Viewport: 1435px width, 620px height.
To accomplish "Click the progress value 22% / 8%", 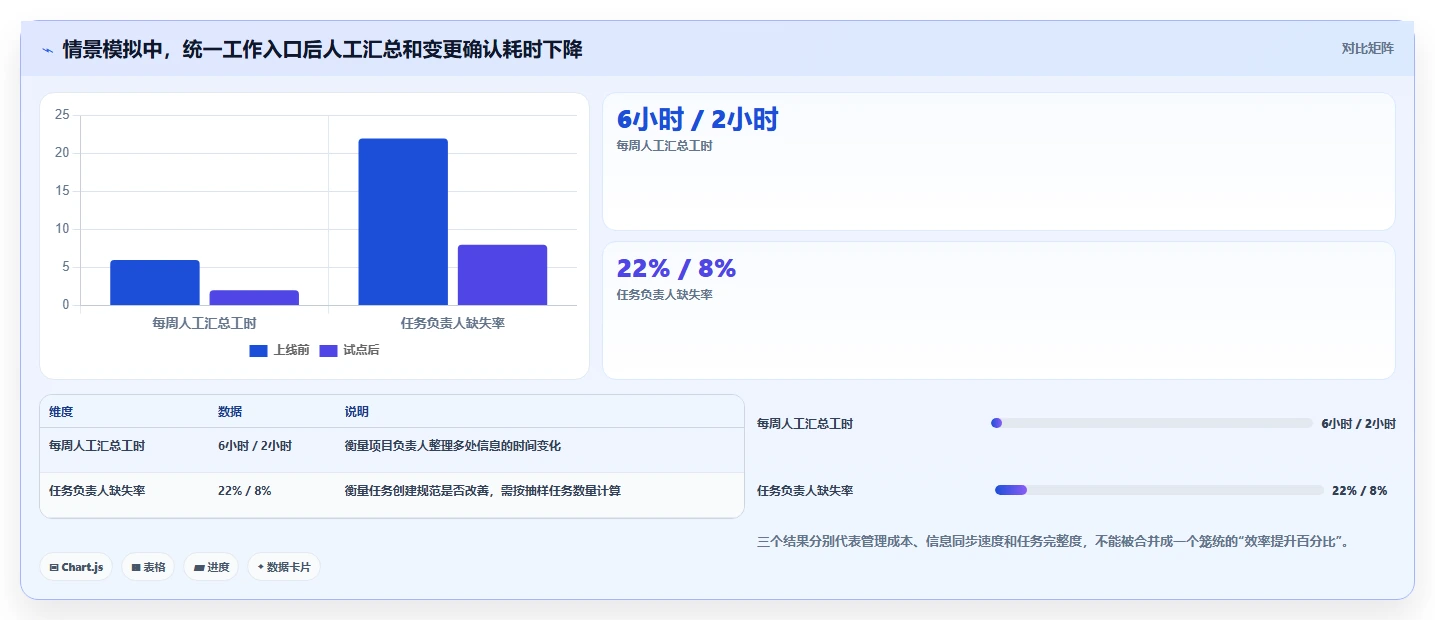I will click(x=1359, y=491).
